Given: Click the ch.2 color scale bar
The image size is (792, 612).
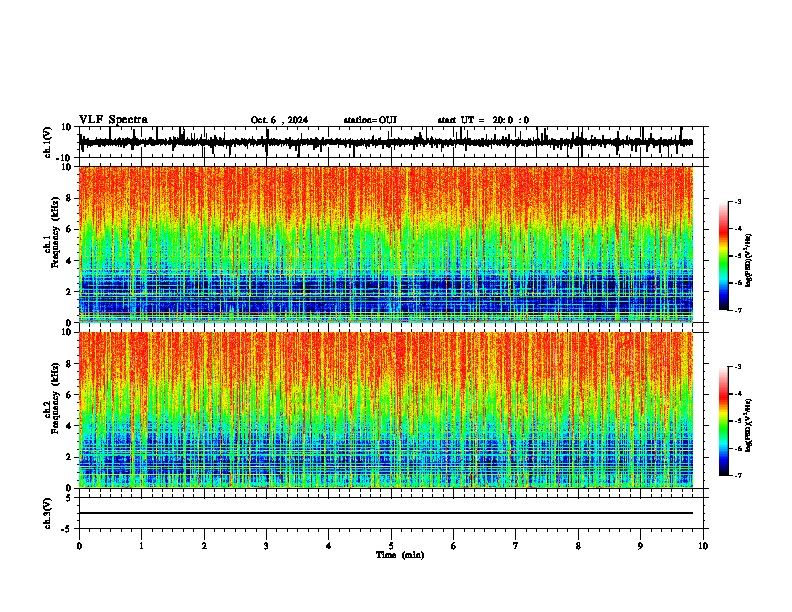Looking at the screenshot, I should (723, 421).
